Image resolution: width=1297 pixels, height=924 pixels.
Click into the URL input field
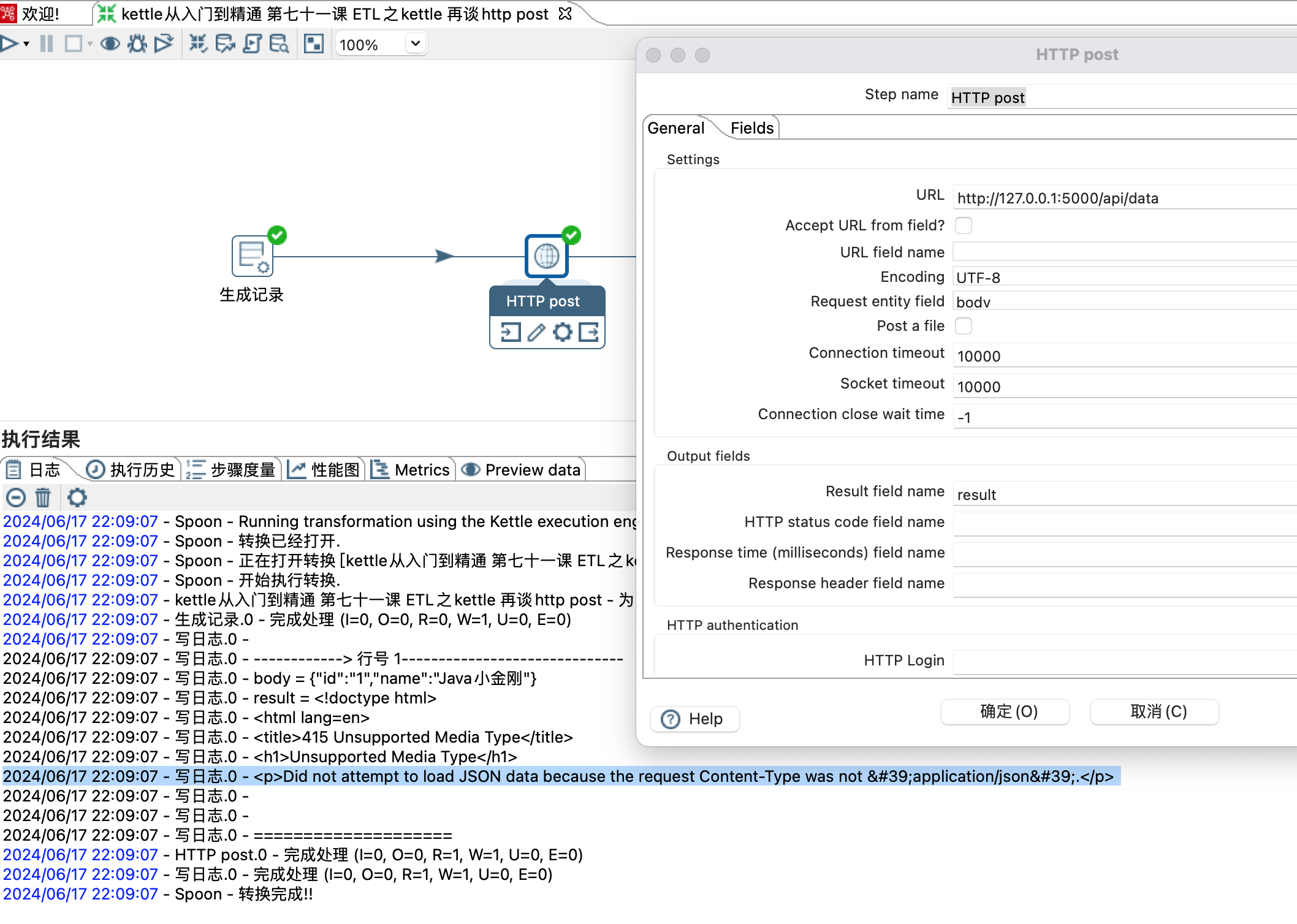1122,198
